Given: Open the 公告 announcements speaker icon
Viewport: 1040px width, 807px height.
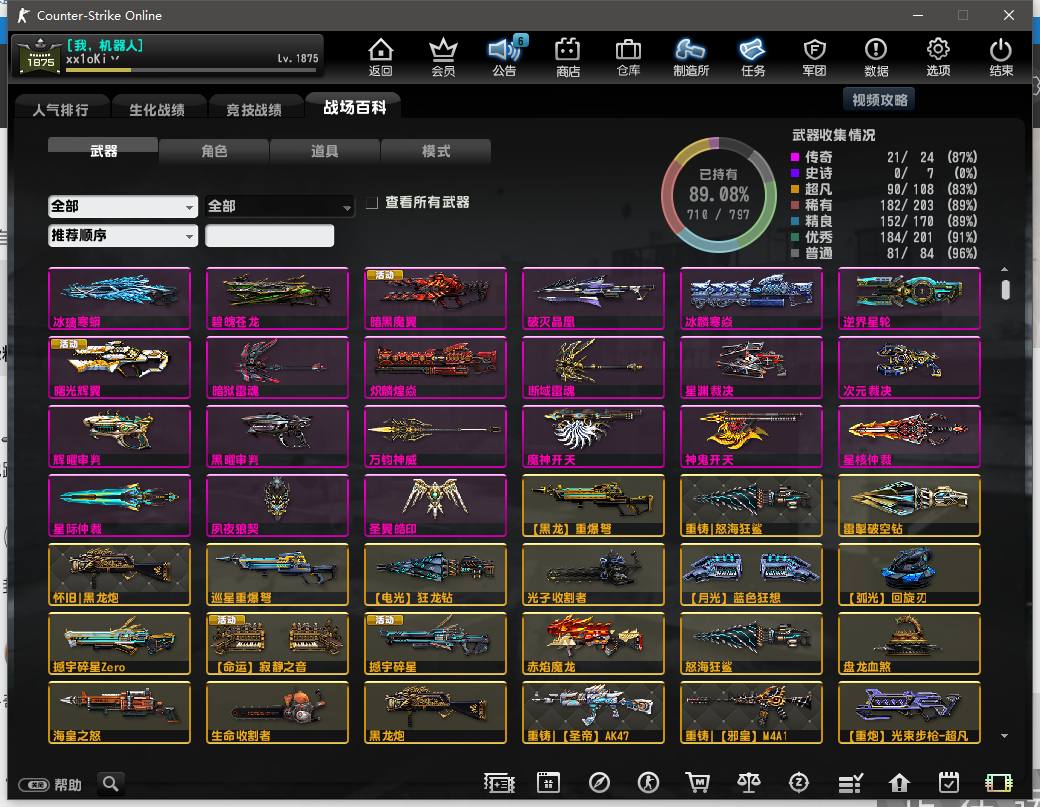Looking at the screenshot, I should coord(504,56).
